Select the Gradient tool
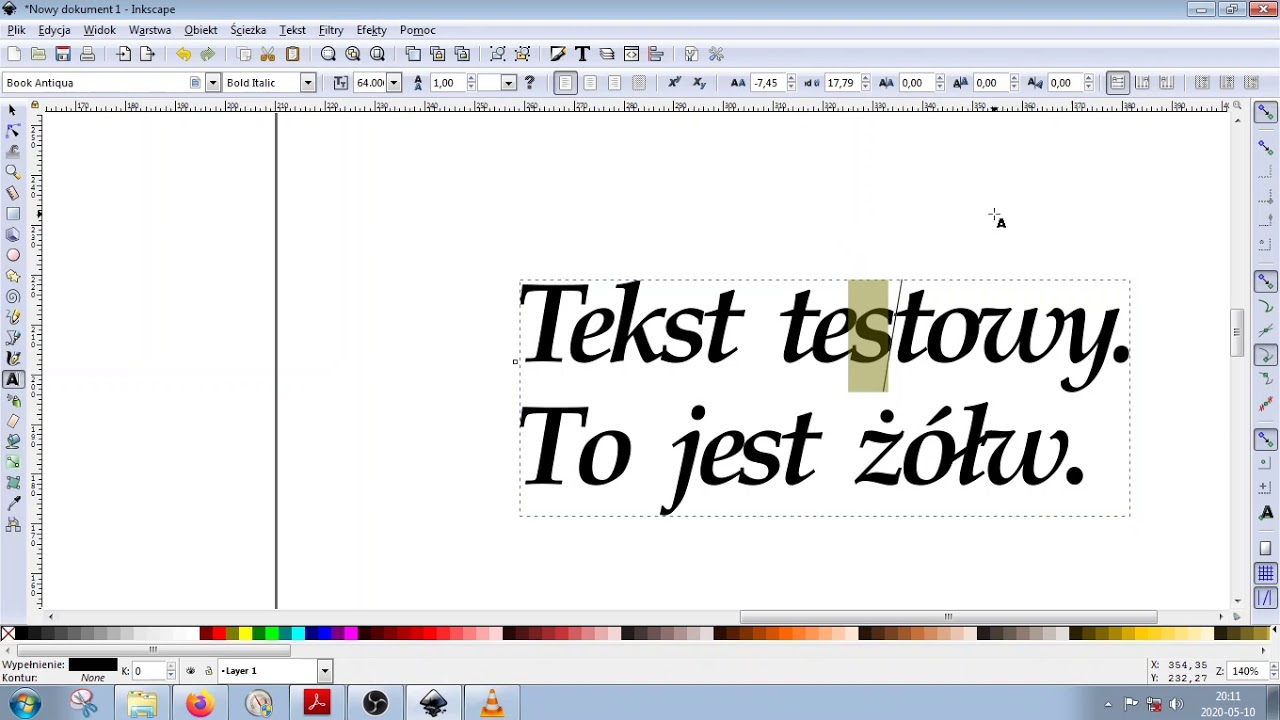The height and width of the screenshot is (720, 1280). pyautogui.click(x=13, y=462)
